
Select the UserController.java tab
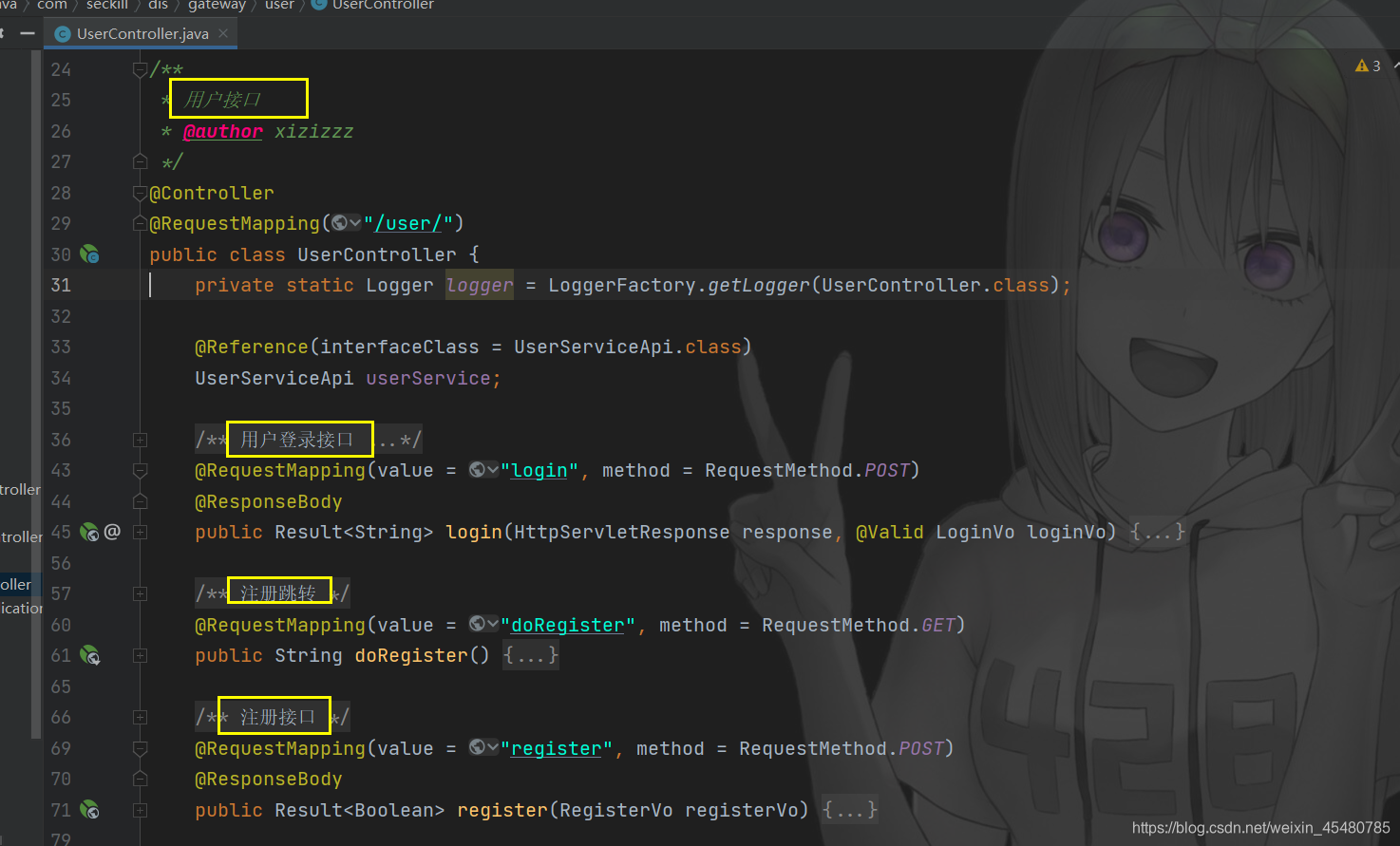[142, 33]
